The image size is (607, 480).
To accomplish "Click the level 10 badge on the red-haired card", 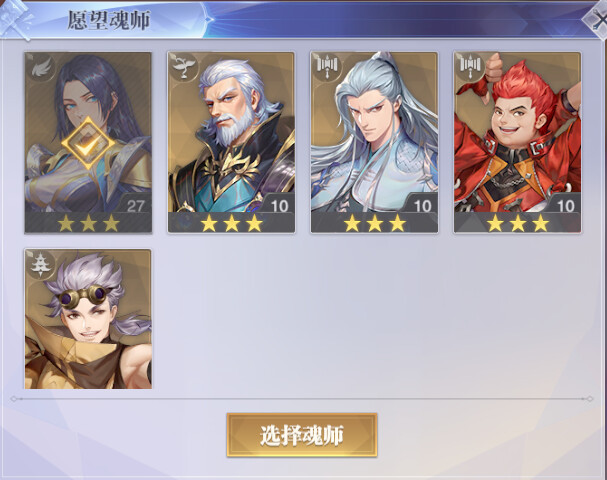I will 566,206.
